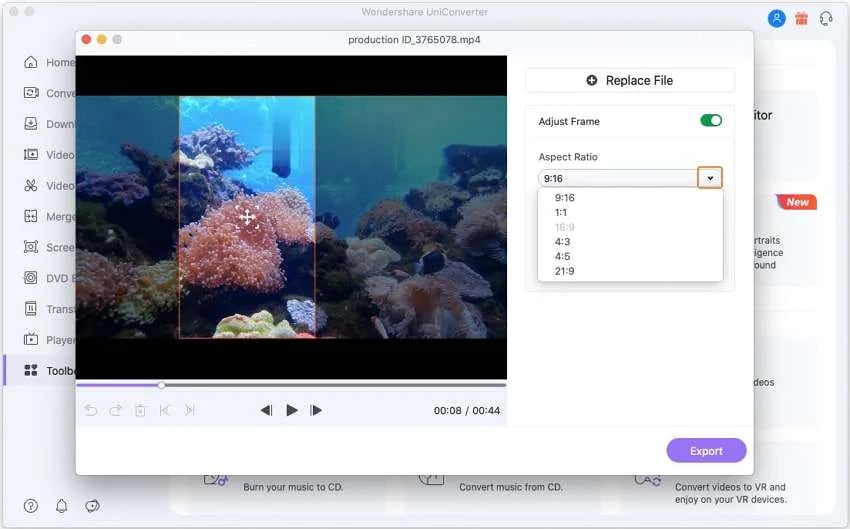Click the move crosshair on crop frame
Viewport: 850px width, 529px height.
click(247, 217)
